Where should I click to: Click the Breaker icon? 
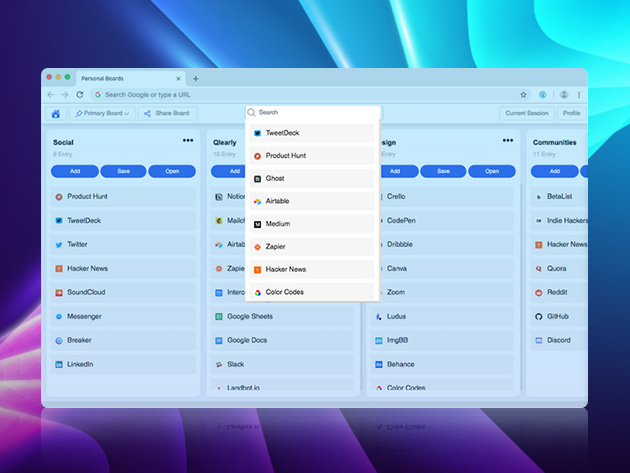point(59,341)
